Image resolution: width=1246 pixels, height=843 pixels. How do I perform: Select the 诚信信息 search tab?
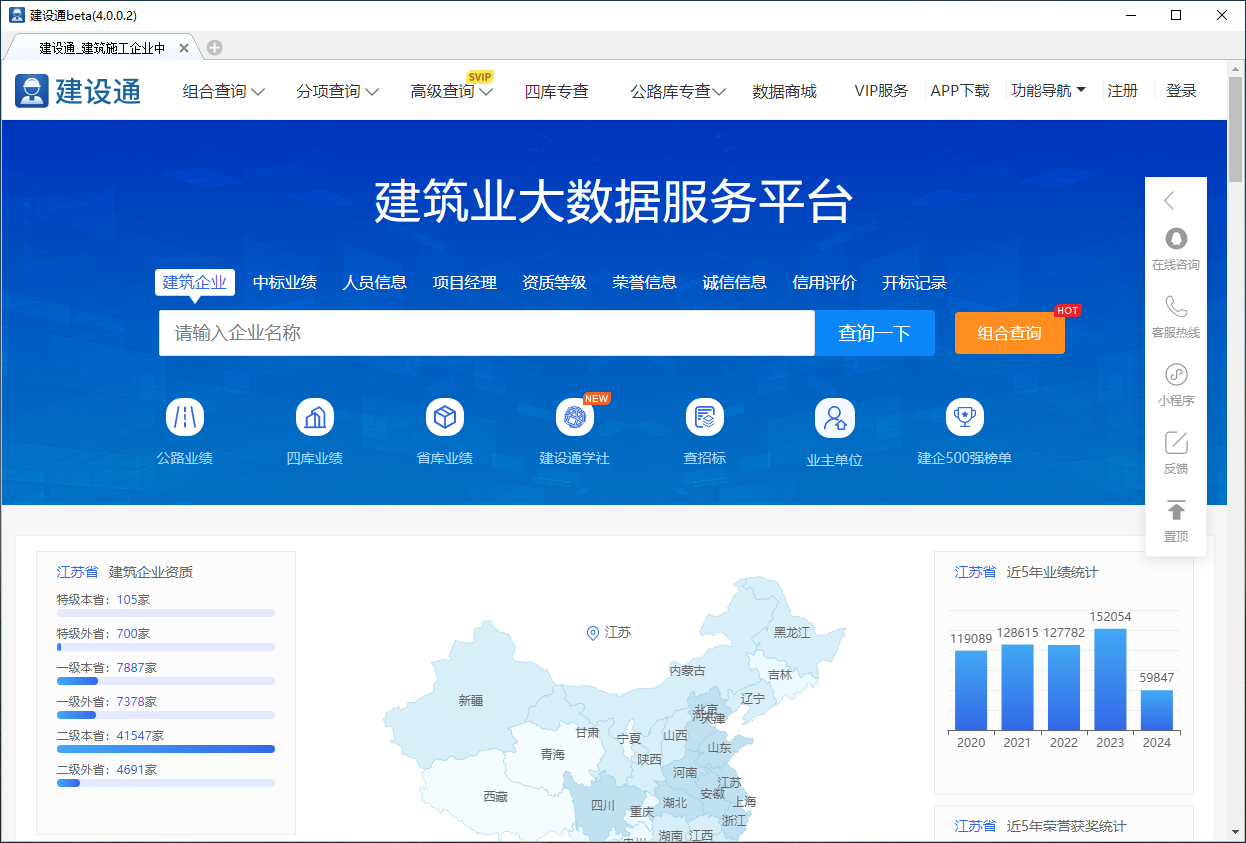coord(735,282)
